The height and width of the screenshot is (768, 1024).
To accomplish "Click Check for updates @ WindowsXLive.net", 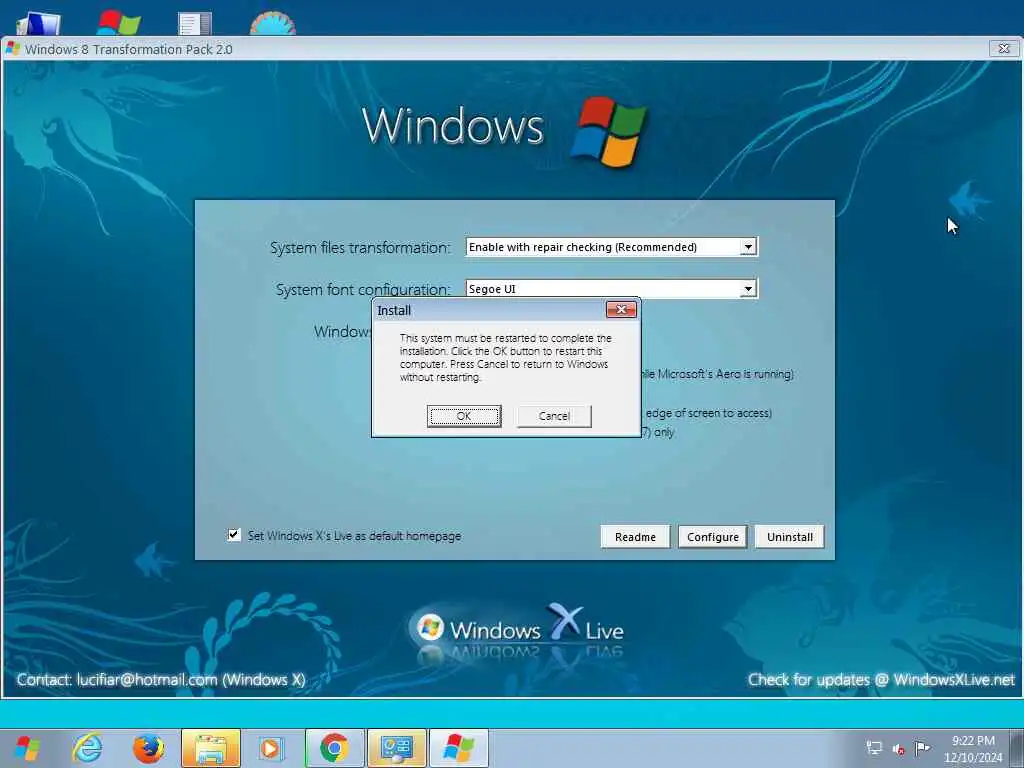I will (x=881, y=680).
